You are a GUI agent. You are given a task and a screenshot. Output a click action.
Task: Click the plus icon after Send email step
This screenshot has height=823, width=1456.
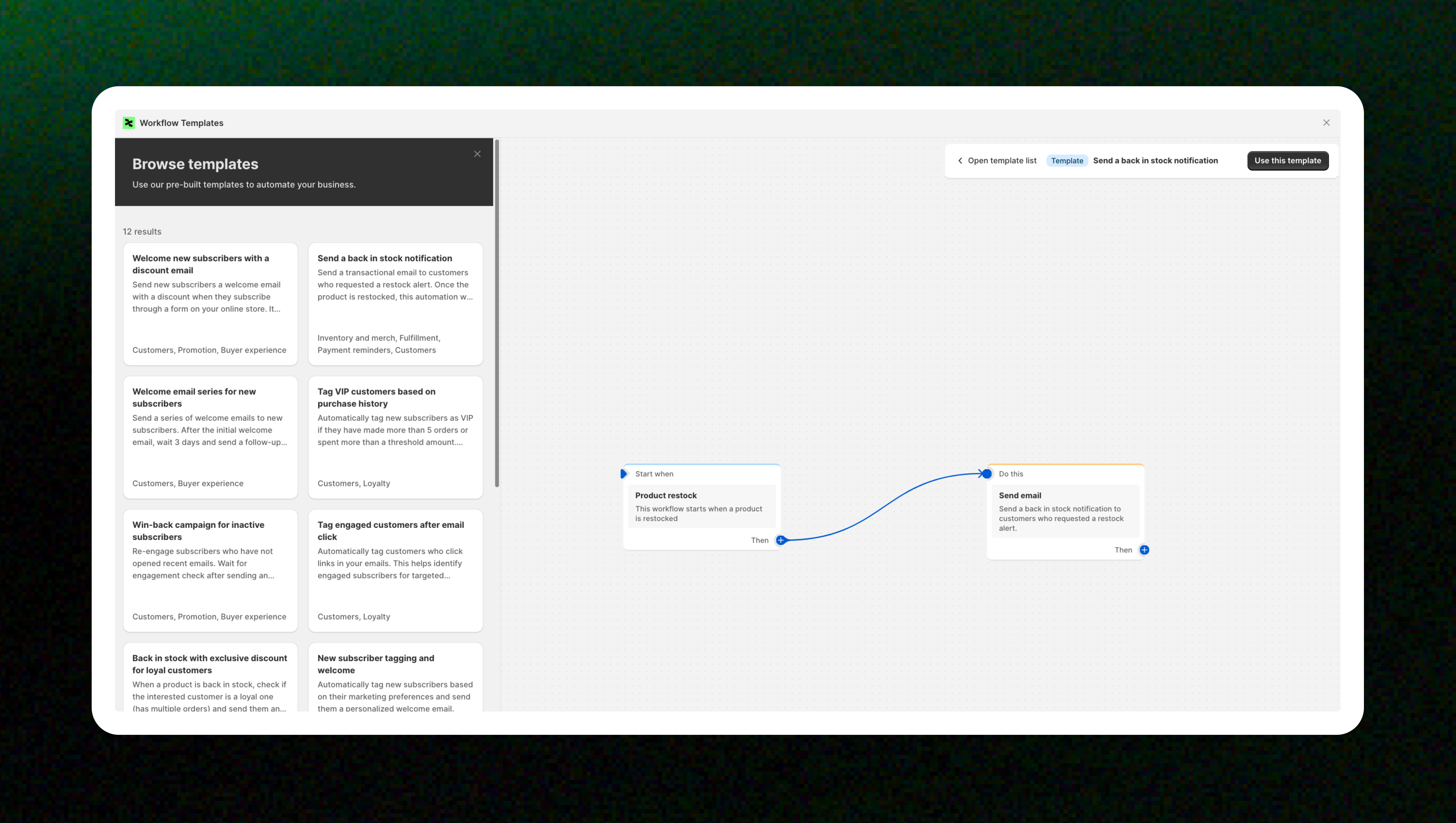click(x=1144, y=550)
